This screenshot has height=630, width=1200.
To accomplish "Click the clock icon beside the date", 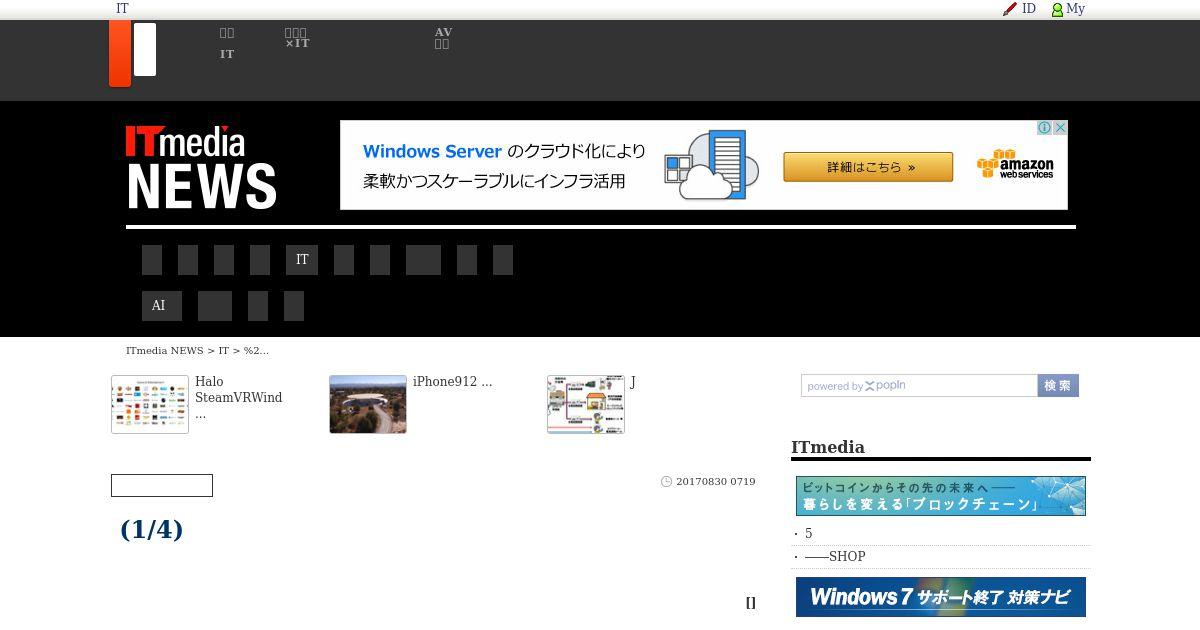I will (667, 482).
